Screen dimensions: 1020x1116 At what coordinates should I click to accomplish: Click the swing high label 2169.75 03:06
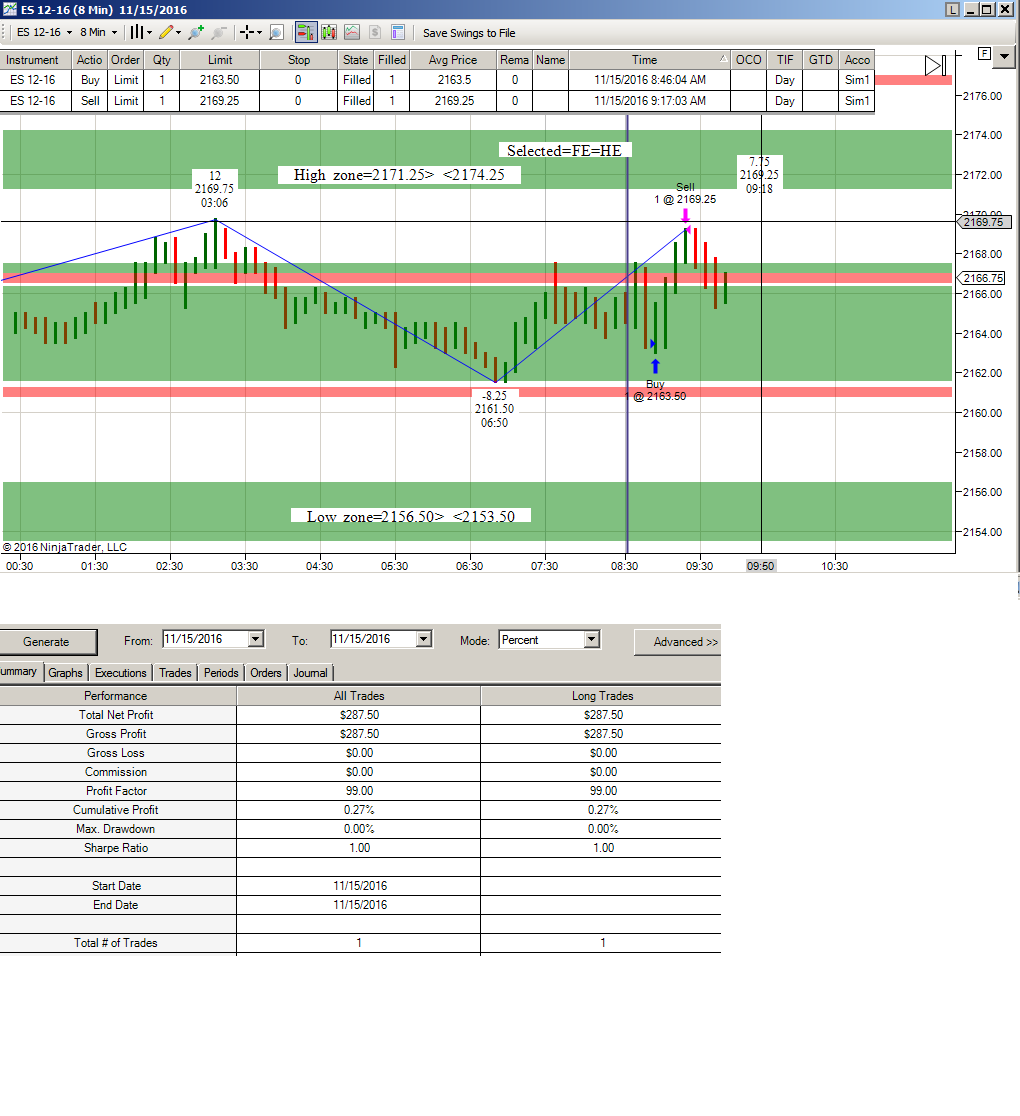214,189
